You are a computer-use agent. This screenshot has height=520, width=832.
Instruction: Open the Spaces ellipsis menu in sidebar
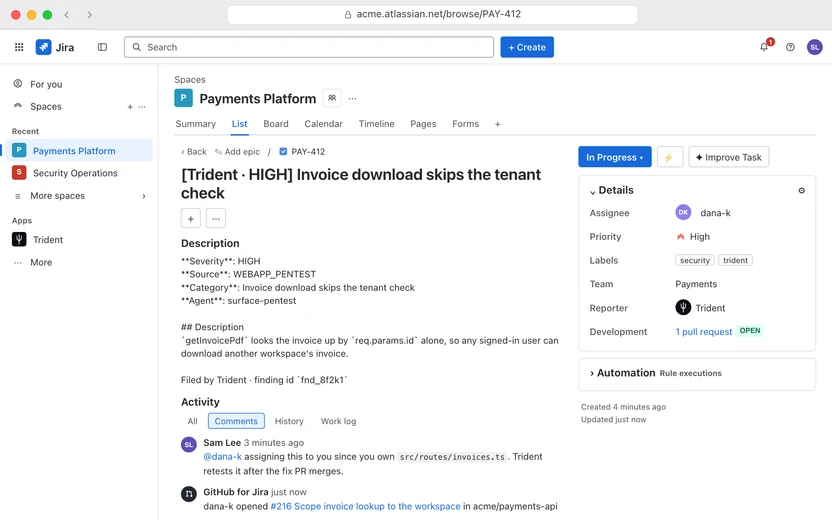pos(142,107)
